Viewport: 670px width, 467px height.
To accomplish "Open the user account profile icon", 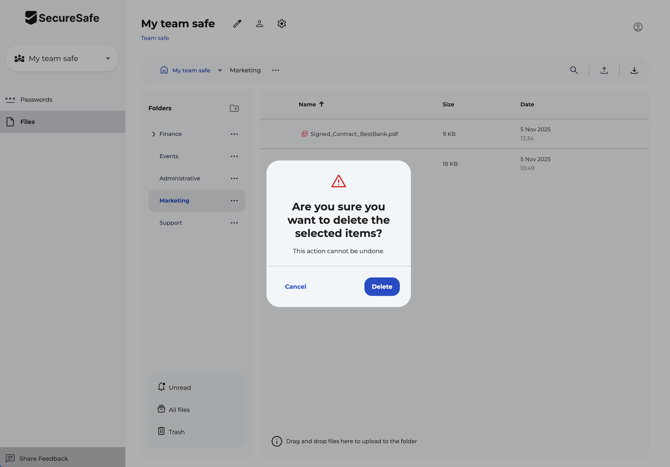I will pos(637,27).
